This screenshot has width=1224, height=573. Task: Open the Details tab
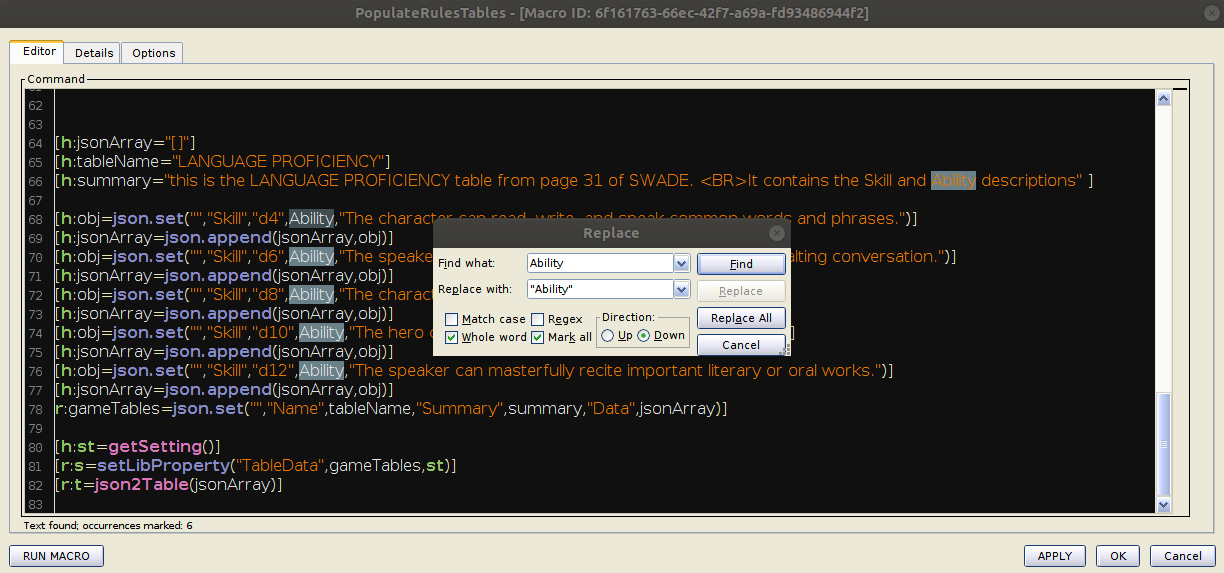coord(94,53)
